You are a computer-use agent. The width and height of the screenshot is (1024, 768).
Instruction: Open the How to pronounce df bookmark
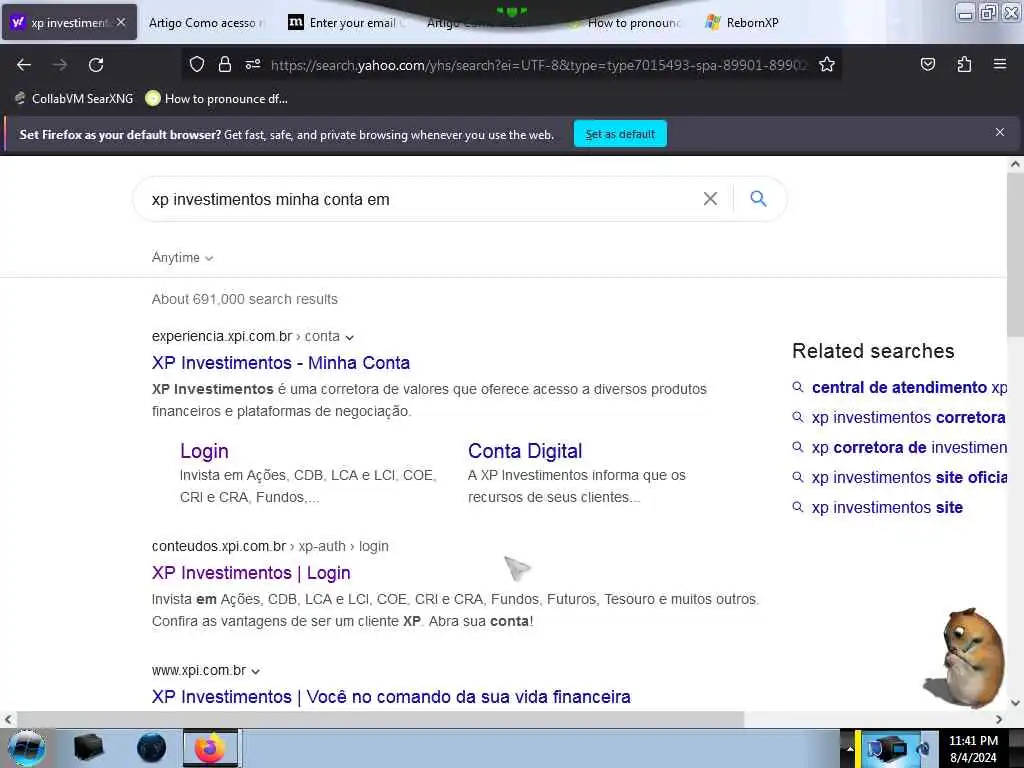[x=217, y=99]
